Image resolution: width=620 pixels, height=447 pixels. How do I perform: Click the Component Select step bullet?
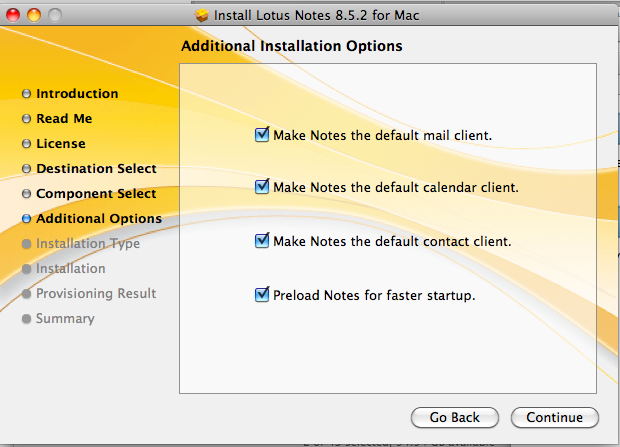[26, 194]
